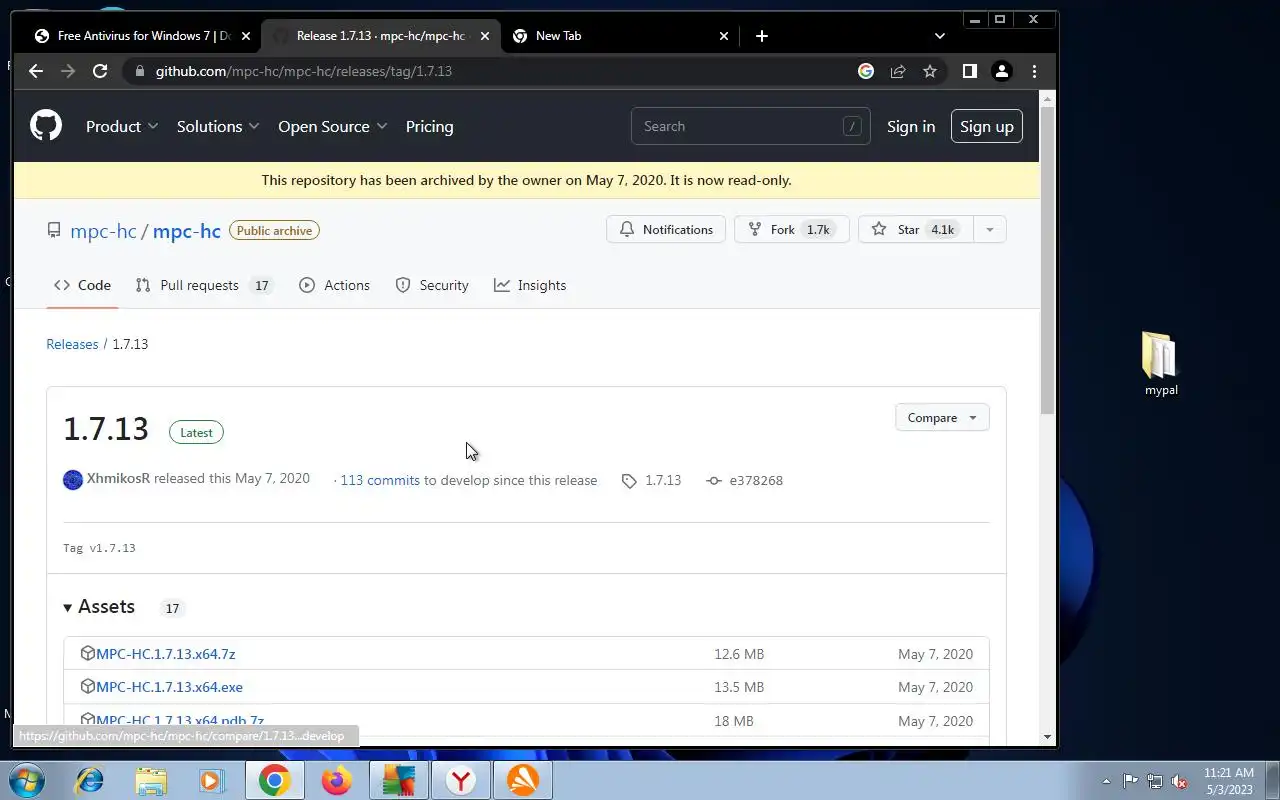This screenshot has height=800, width=1280.
Task: Open the mpc-hc repository name link
Action: [187, 231]
